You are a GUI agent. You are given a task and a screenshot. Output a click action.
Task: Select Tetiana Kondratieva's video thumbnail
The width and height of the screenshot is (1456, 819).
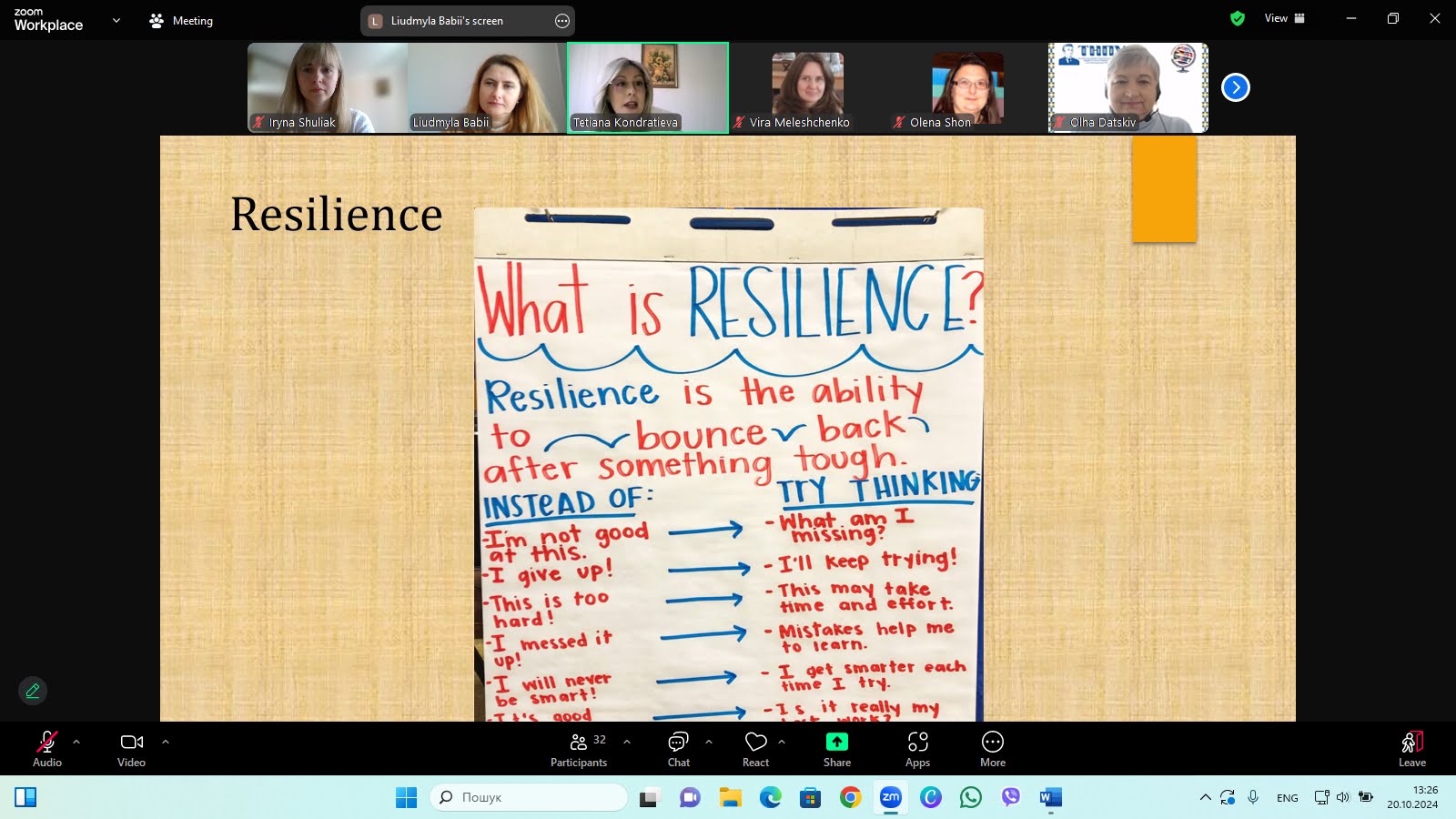[x=647, y=87]
